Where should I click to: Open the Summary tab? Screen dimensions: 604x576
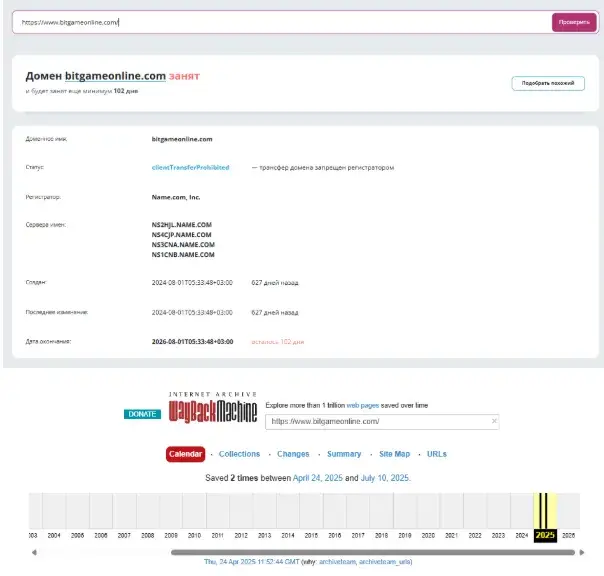coord(344,454)
